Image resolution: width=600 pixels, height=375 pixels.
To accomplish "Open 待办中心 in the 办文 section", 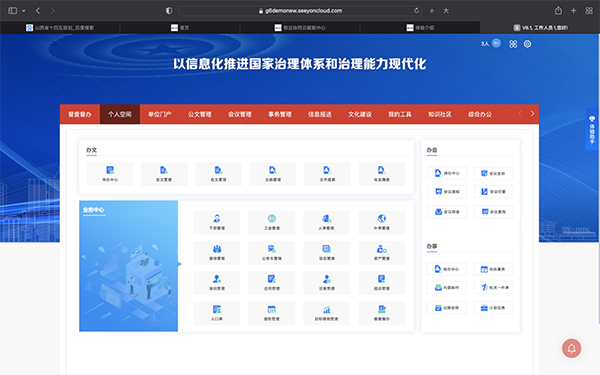I will point(110,174).
